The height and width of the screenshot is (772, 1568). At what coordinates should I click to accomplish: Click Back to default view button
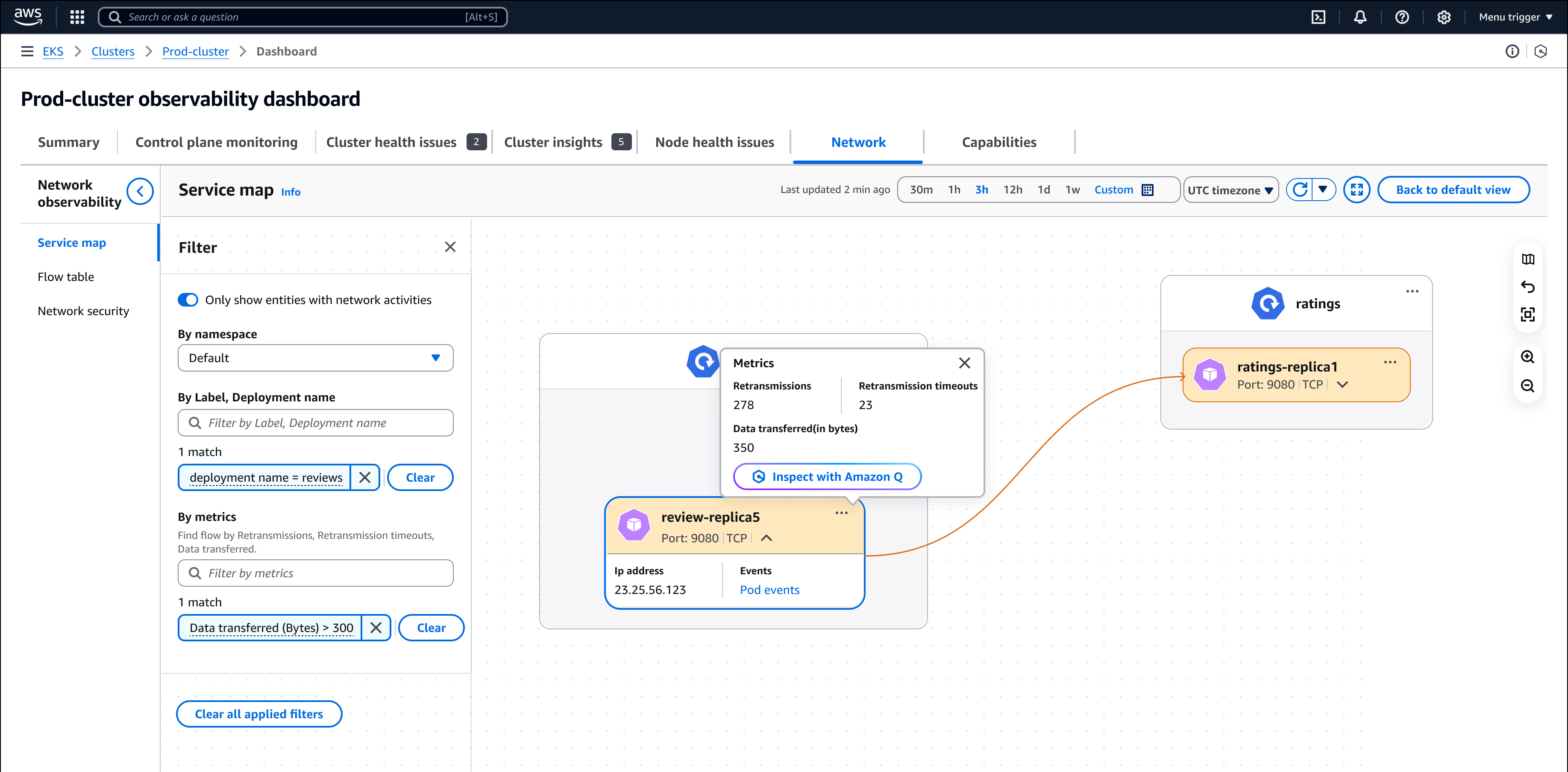tap(1453, 190)
